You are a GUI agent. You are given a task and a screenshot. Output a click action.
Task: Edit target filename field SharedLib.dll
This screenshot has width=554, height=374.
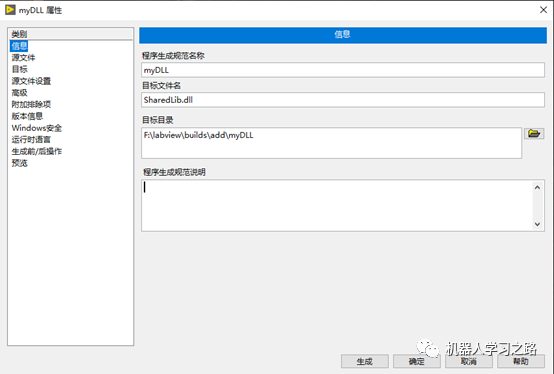[343, 100]
